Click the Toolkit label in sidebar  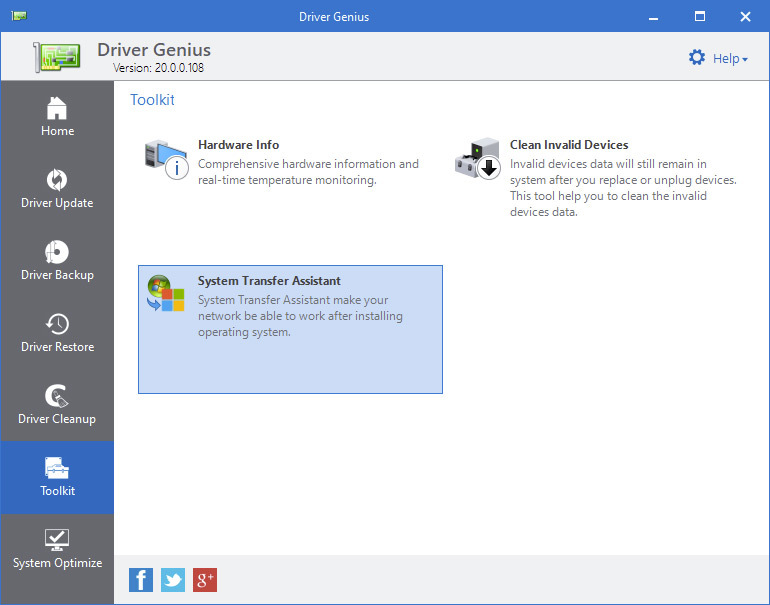[x=57, y=491]
